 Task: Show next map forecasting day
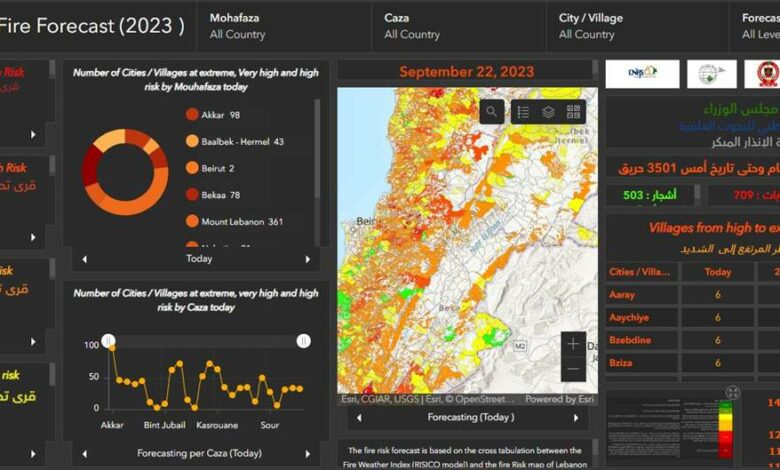coord(576,418)
